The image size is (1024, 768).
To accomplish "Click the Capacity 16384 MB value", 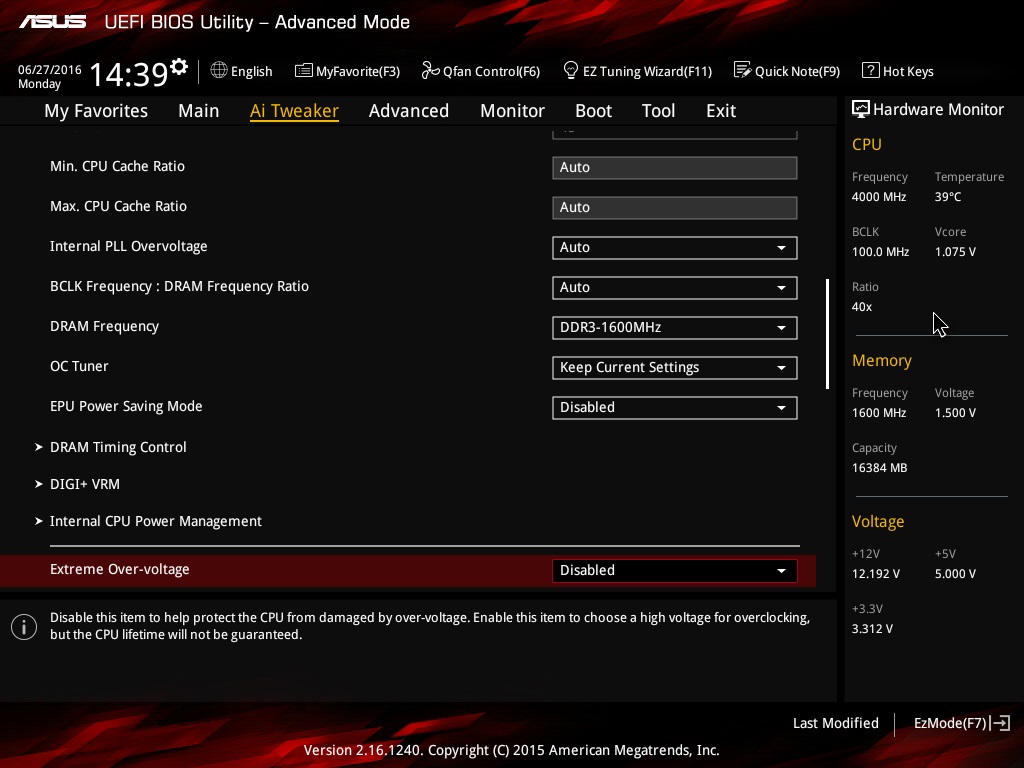I will (880, 468).
